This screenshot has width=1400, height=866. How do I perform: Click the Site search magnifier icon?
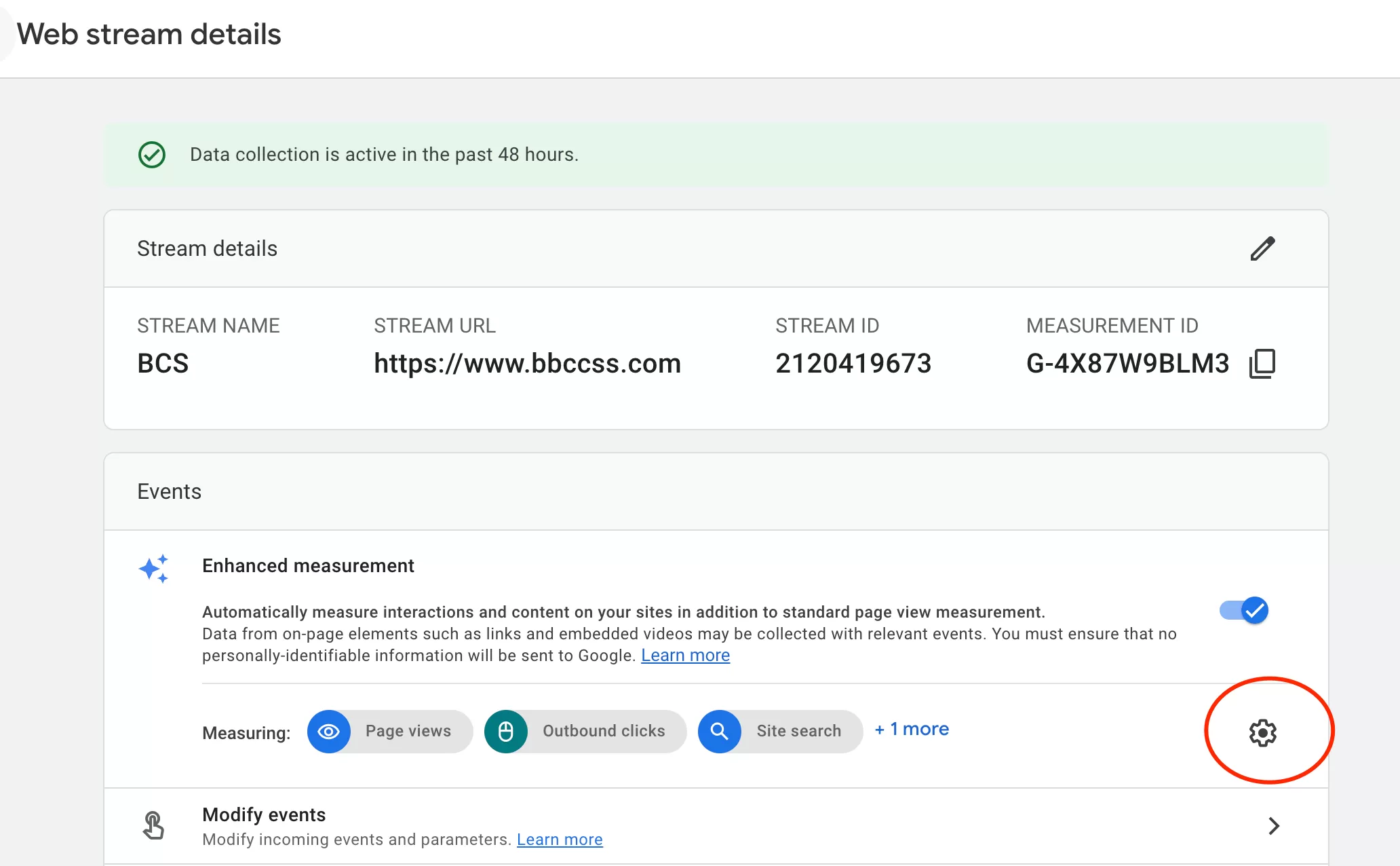click(x=720, y=732)
